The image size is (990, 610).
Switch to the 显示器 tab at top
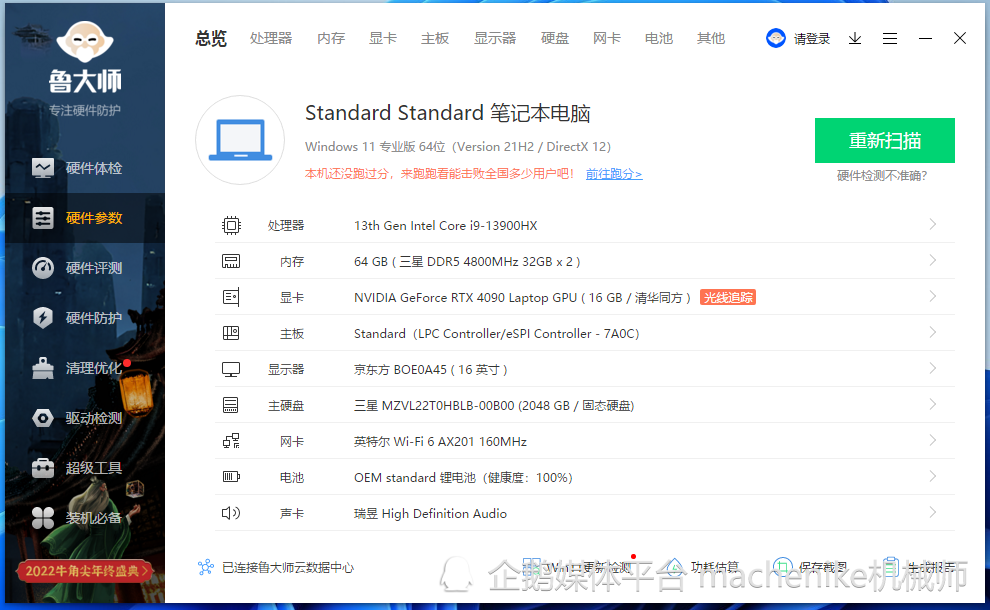click(x=495, y=39)
